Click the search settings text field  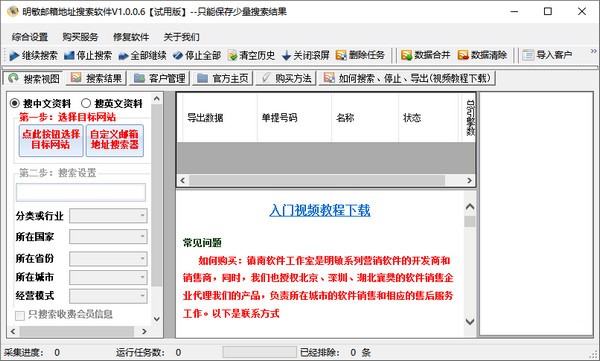(x=81, y=192)
